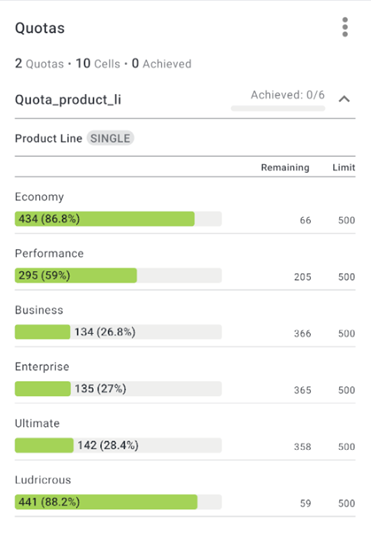
Task: Select the Ludricrous row label
Action: [x=43, y=480]
